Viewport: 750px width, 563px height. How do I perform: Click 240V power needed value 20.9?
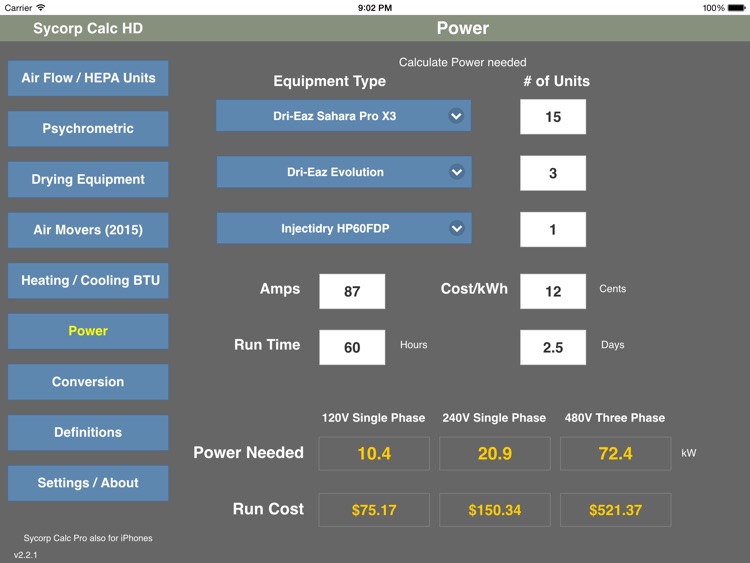(495, 453)
